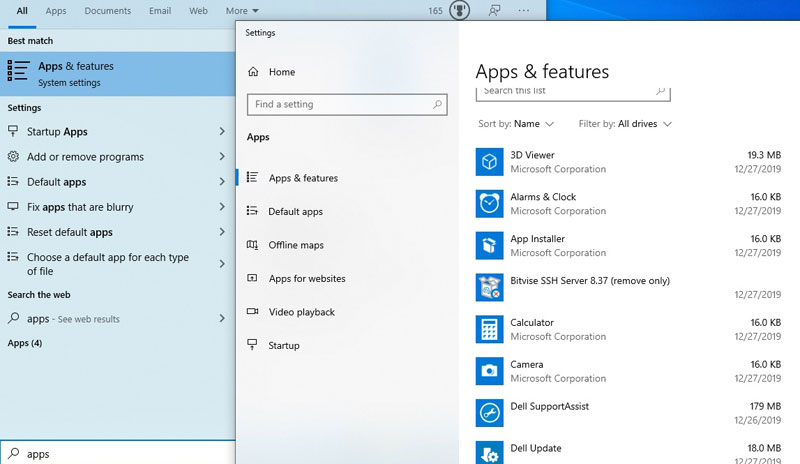This screenshot has width=800, height=464.
Task: Click the Bitvise SSH Server app icon
Action: pos(489,287)
